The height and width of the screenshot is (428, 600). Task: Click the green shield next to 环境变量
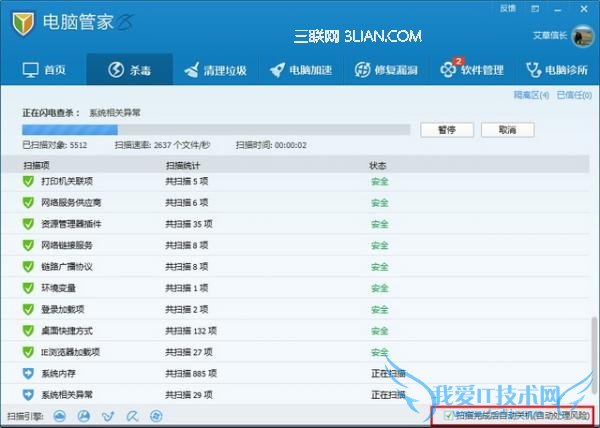[28, 288]
